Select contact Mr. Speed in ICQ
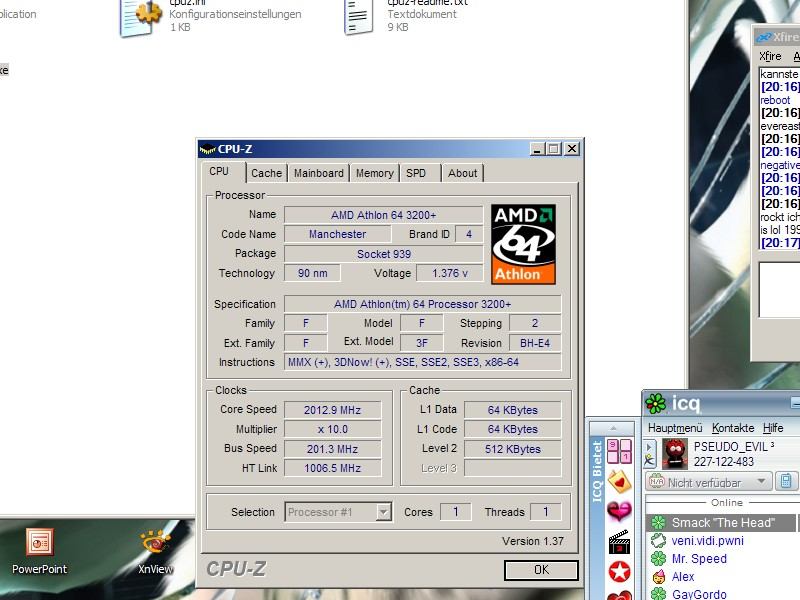Screen dimensions: 800x600 699,559
